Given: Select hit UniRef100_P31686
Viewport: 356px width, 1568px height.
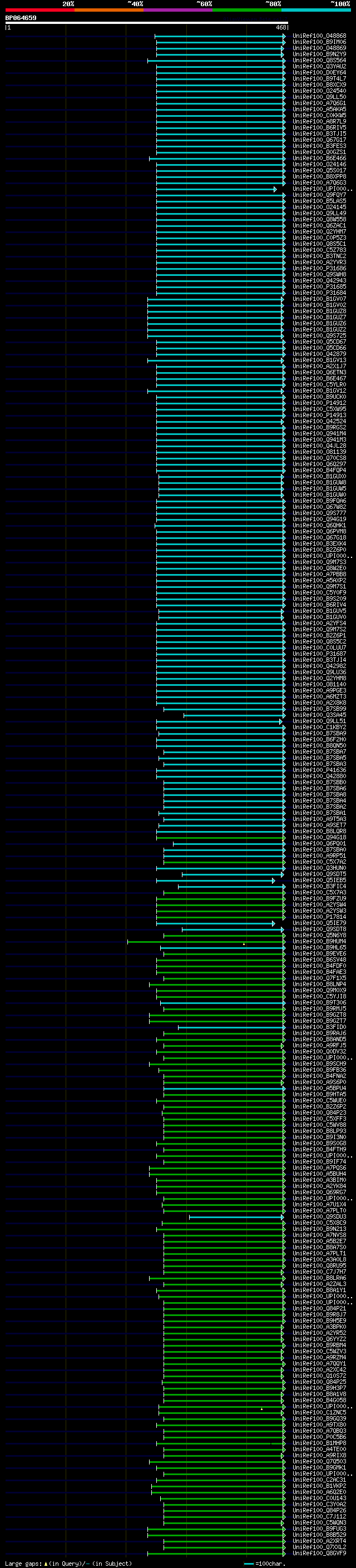Looking at the screenshot, I should point(319,269).
